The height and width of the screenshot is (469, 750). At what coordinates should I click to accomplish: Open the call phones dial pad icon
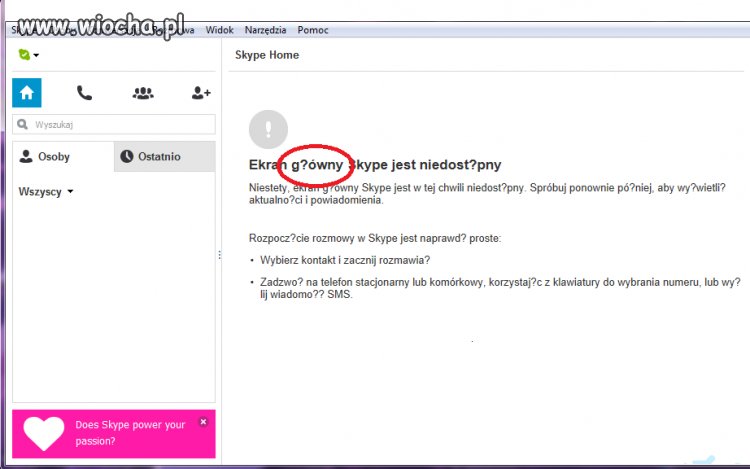pyautogui.click(x=85, y=93)
